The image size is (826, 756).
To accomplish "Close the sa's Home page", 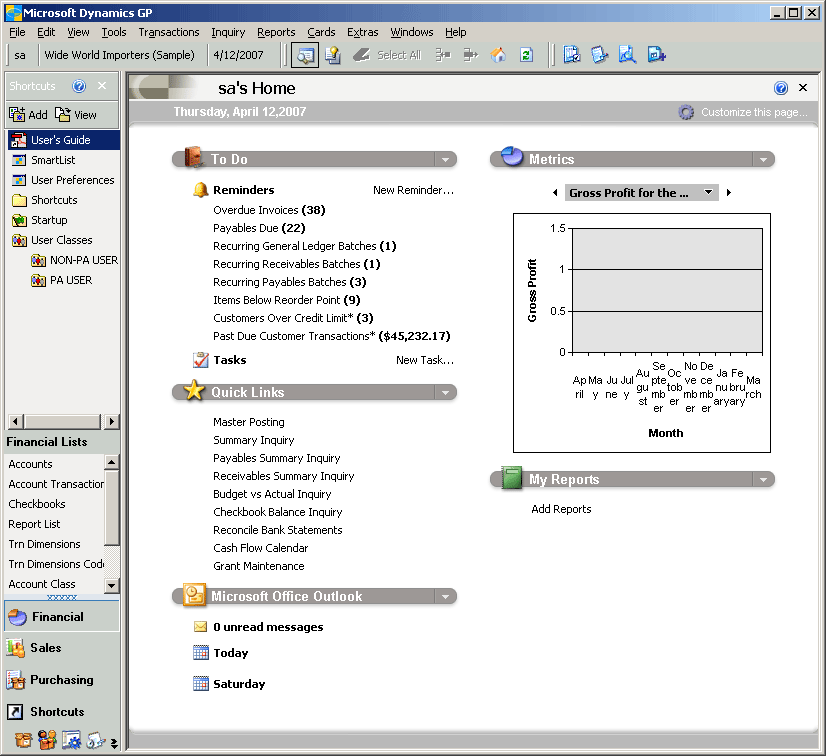I will pyautogui.click(x=803, y=87).
